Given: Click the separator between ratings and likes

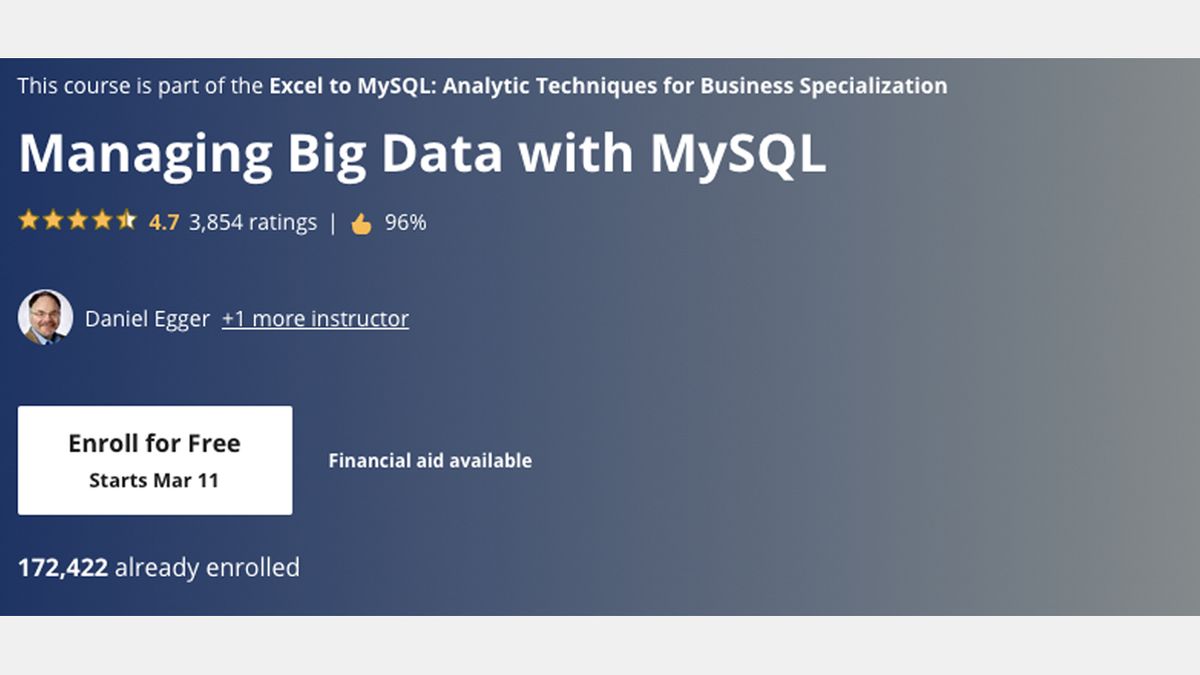Looking at the screenshot, I should [335, 222].
